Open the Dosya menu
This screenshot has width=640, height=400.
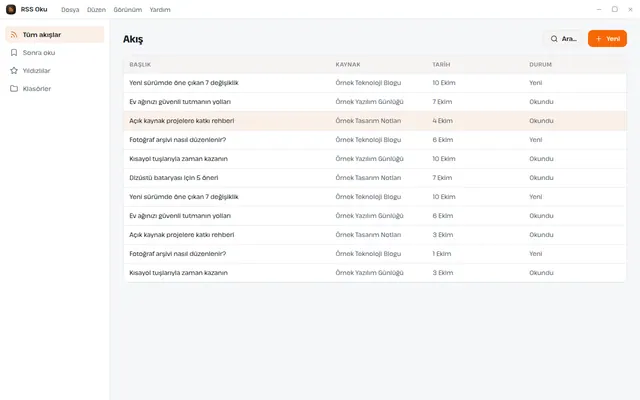pyautogui.click(x=70, y=9)
